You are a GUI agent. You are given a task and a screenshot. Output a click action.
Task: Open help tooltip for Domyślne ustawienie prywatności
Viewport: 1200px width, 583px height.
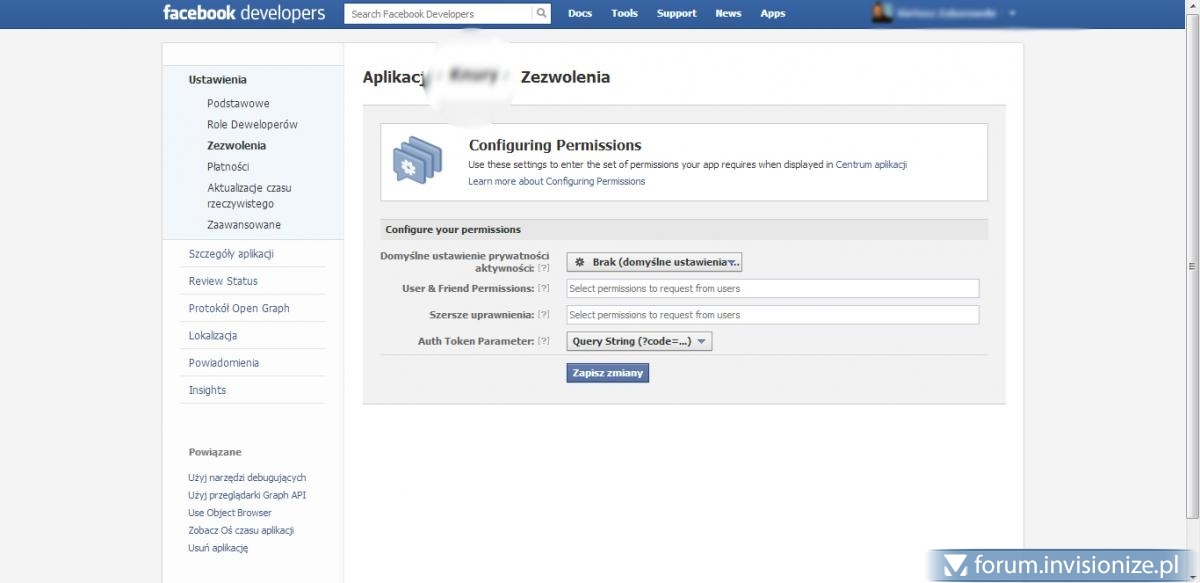click(544, 268)
